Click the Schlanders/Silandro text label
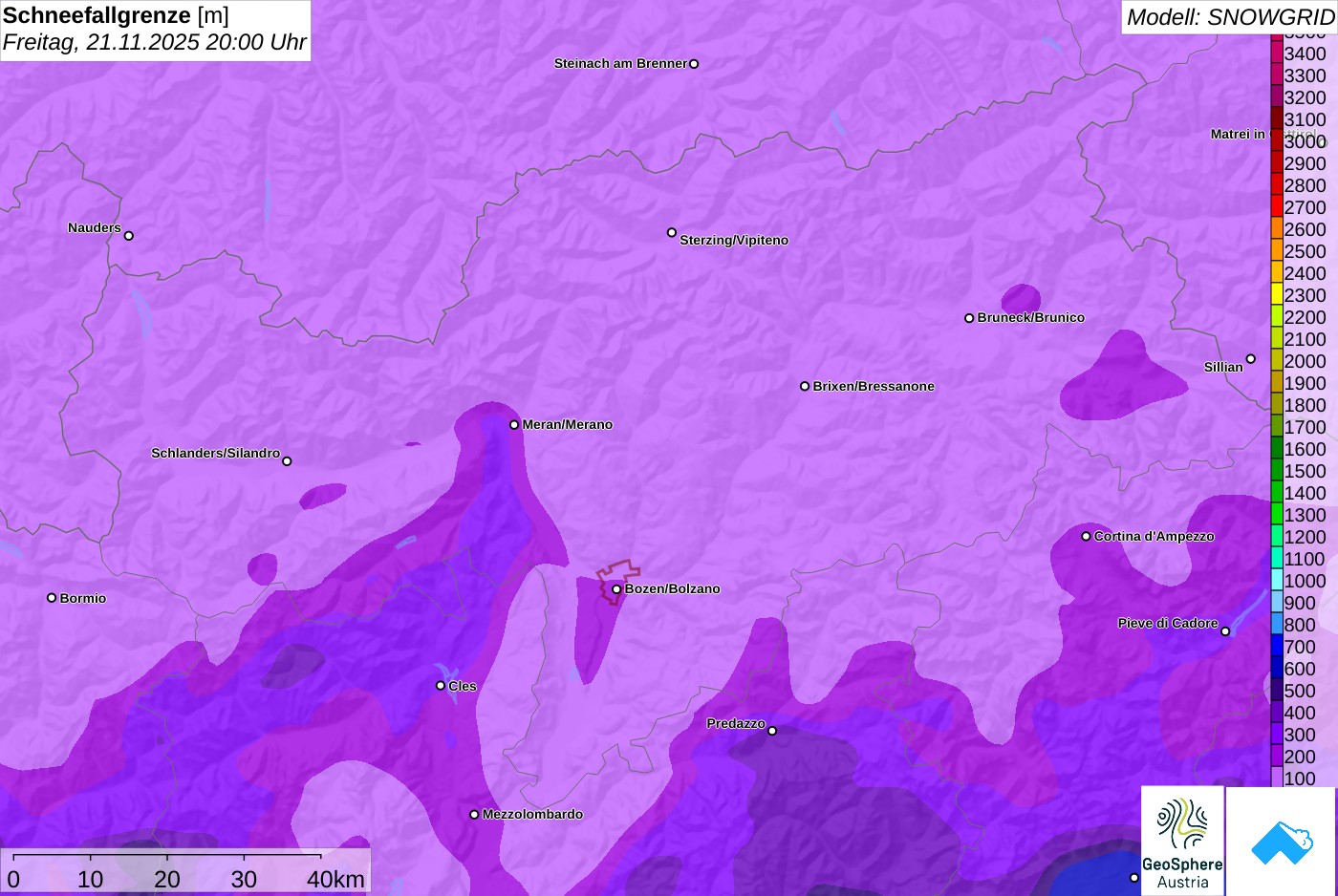 [216, 454]
